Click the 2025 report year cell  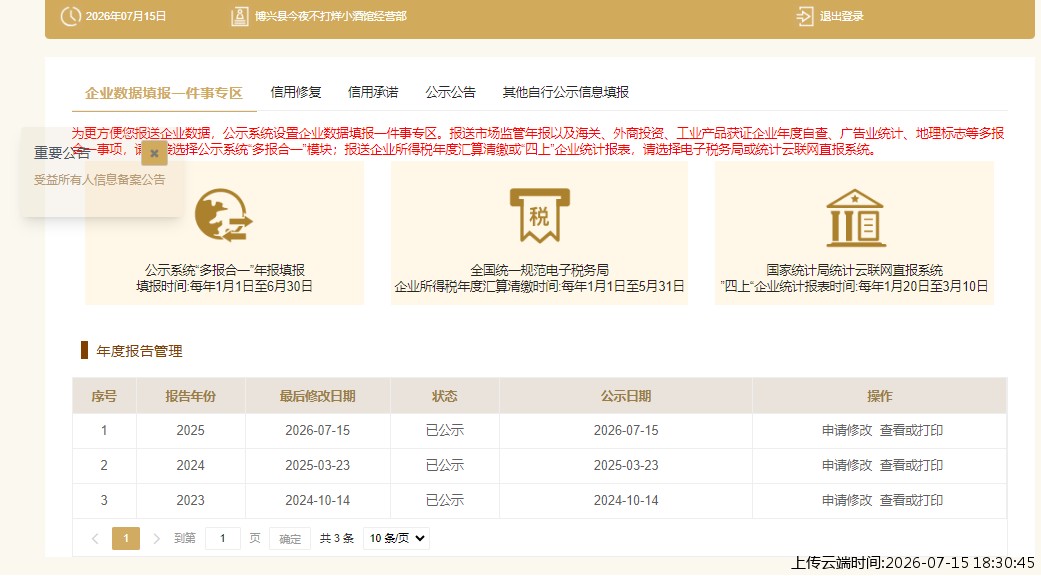[191, 431]
